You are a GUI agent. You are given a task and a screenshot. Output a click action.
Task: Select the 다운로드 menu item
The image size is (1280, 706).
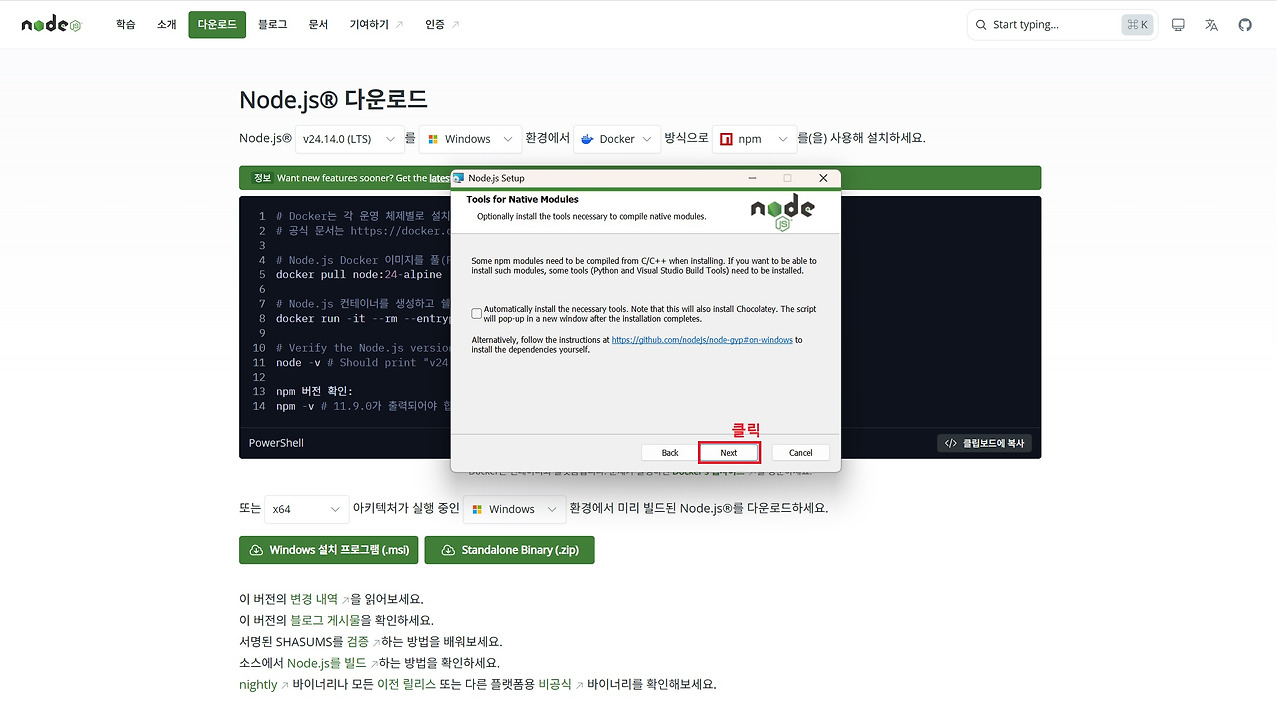pos(217,24)
